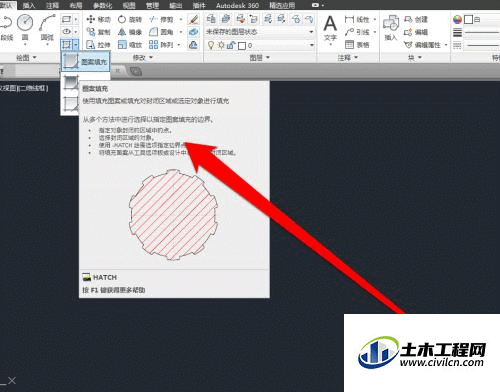The image size is (500, 392).
Task: Select the Polyline draw tool
Action: click(x=6, y=28)
